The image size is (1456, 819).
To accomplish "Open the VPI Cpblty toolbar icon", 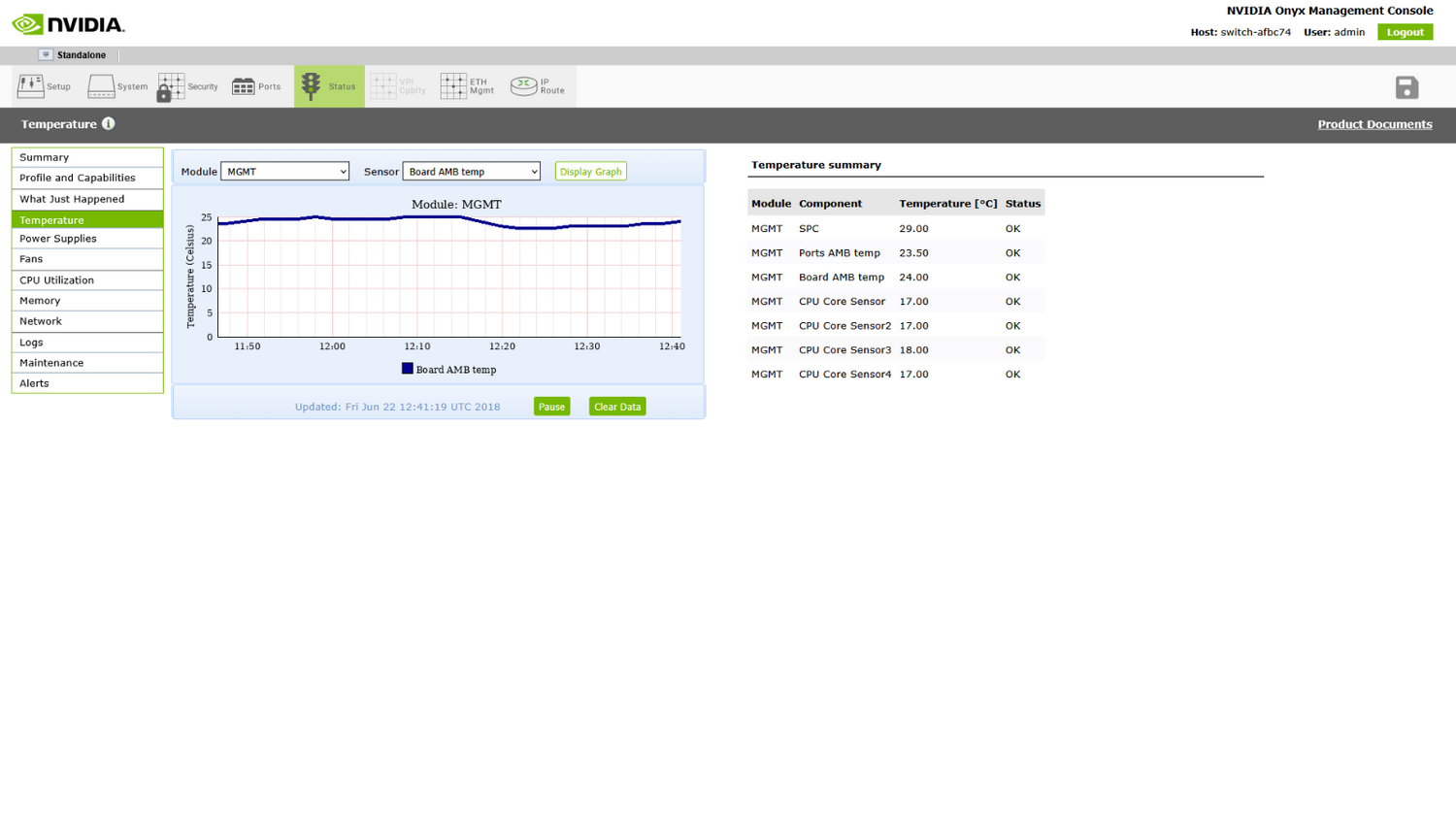I will point(399,86).
